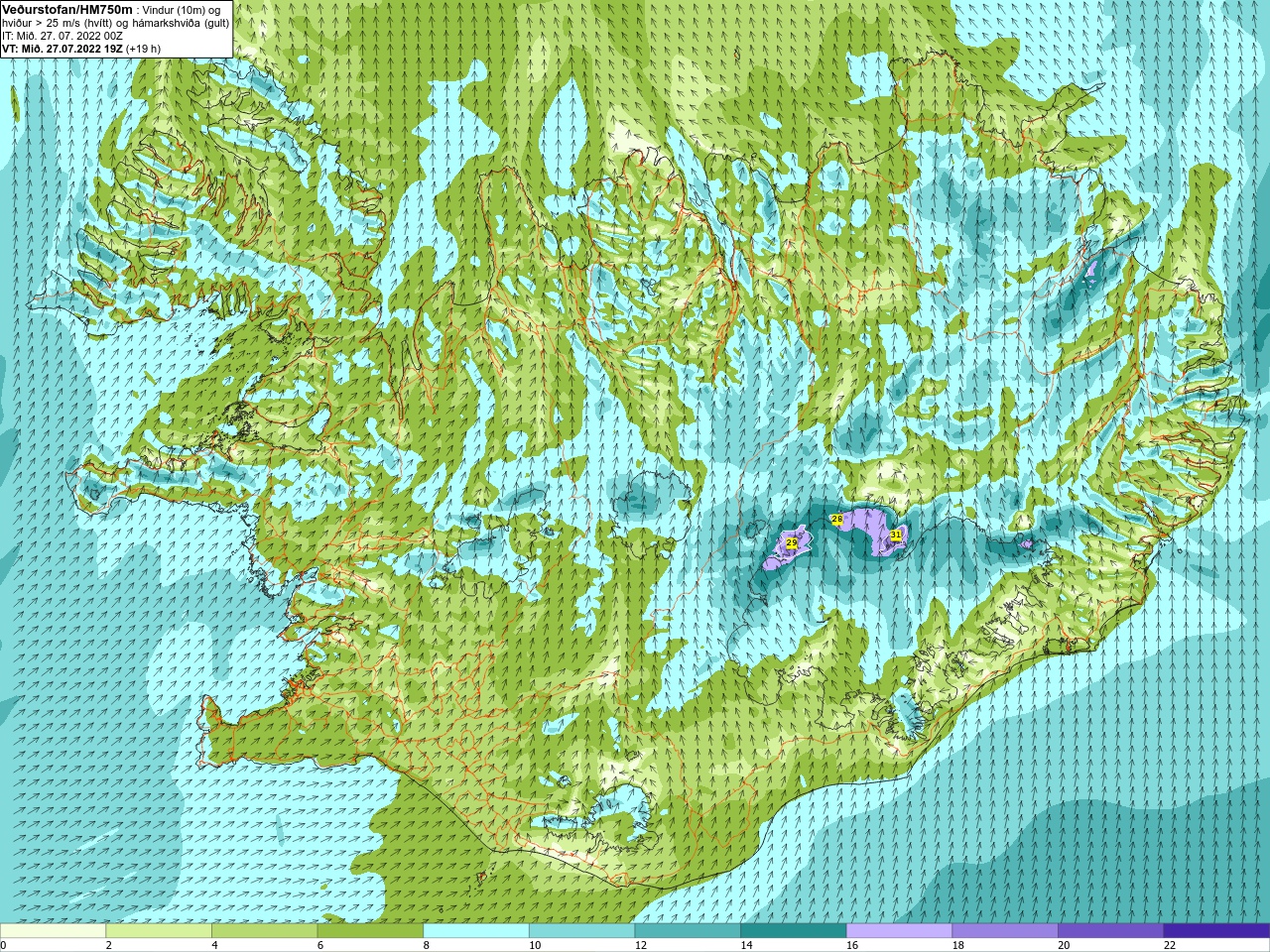Click the 18–20 m/s purple swatch

(1005, 930)
